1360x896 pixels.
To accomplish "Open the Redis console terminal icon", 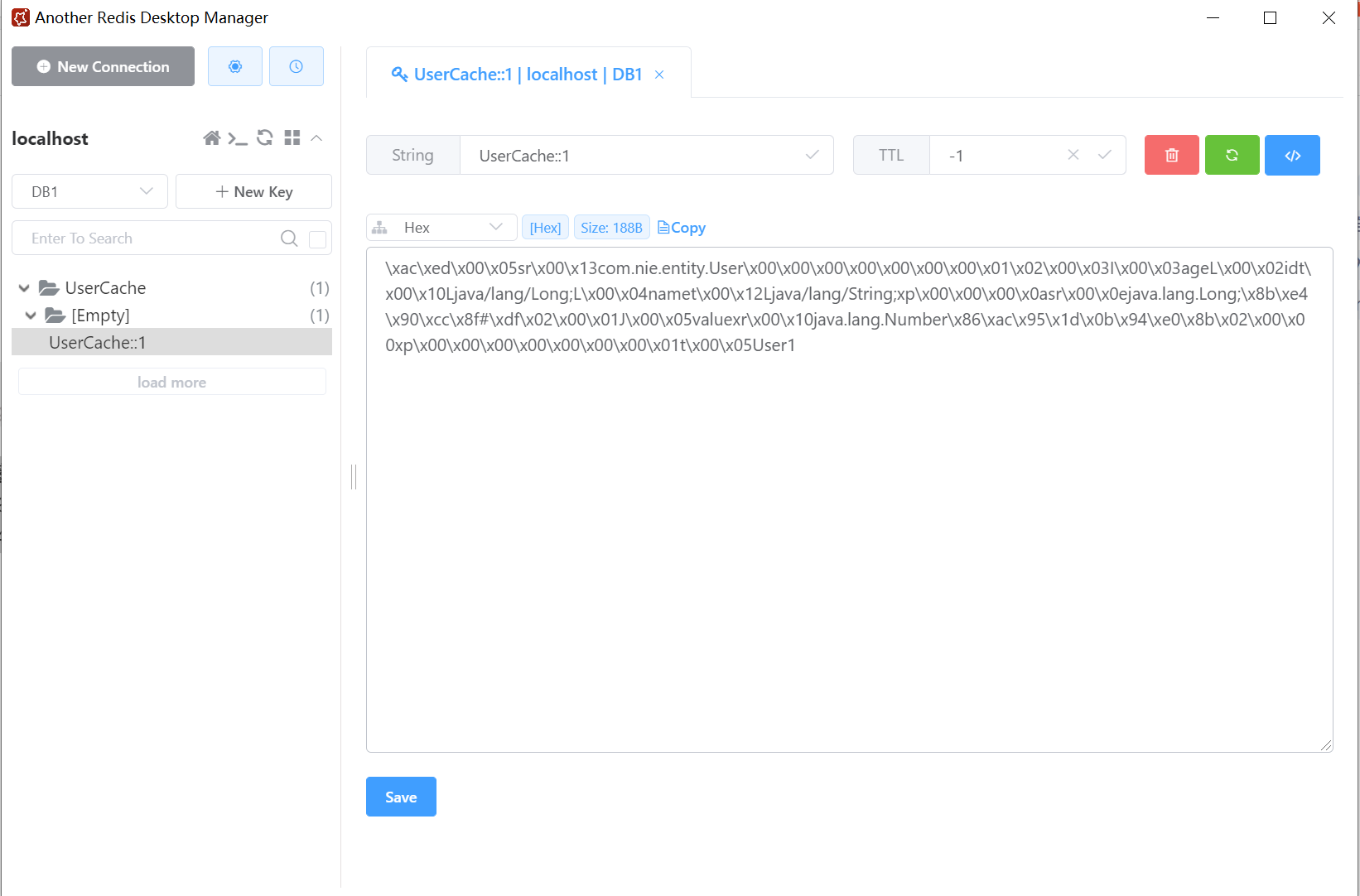I will coord(238,138).
